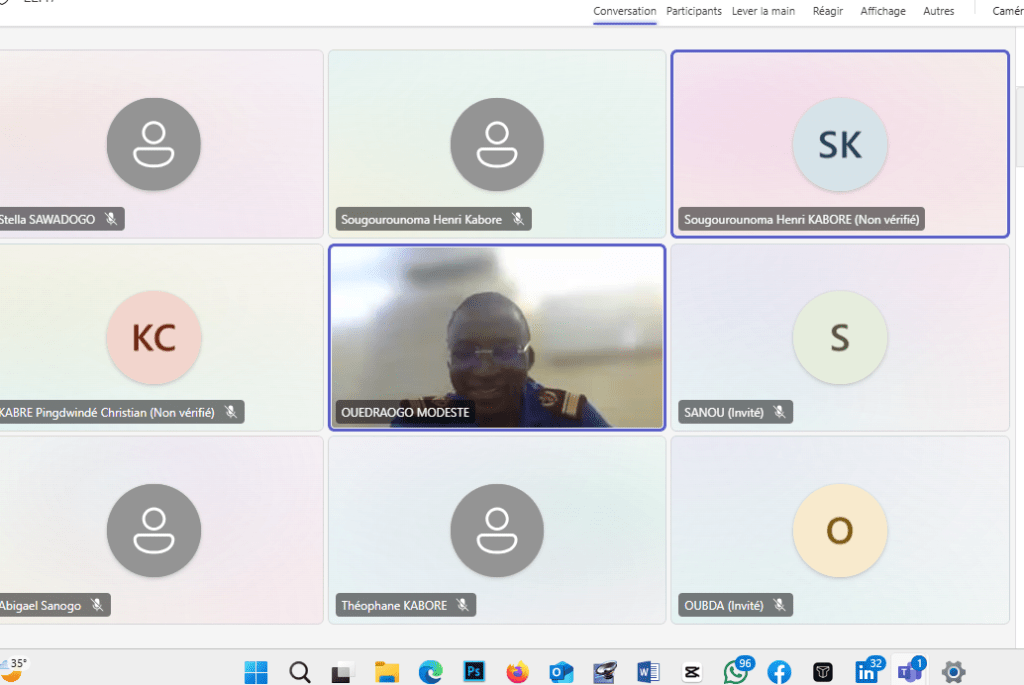Image resolution: width=1024 pixels, height=685 pixels.
Task: Click Abigael Sanogo's placeholder avatar
Action: tap(154, 530)
